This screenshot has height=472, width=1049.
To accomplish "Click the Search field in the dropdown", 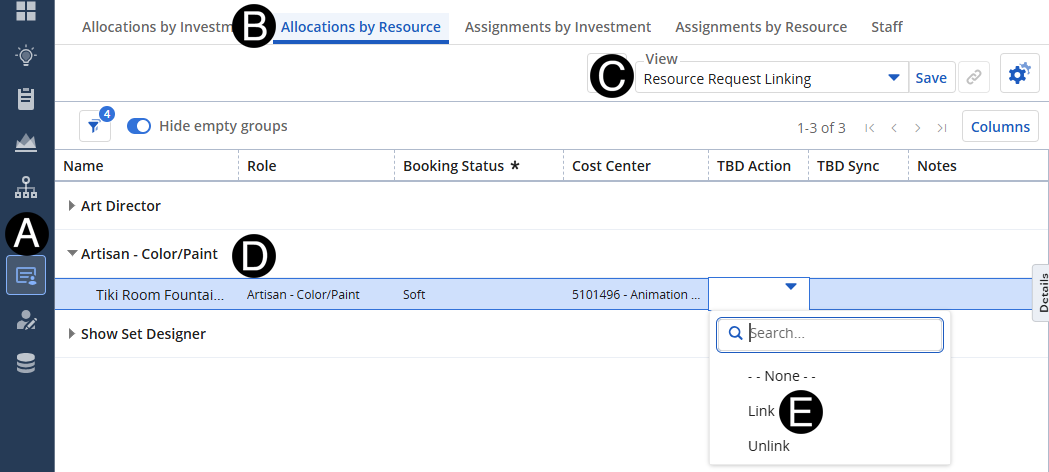I will coord(840,334).
